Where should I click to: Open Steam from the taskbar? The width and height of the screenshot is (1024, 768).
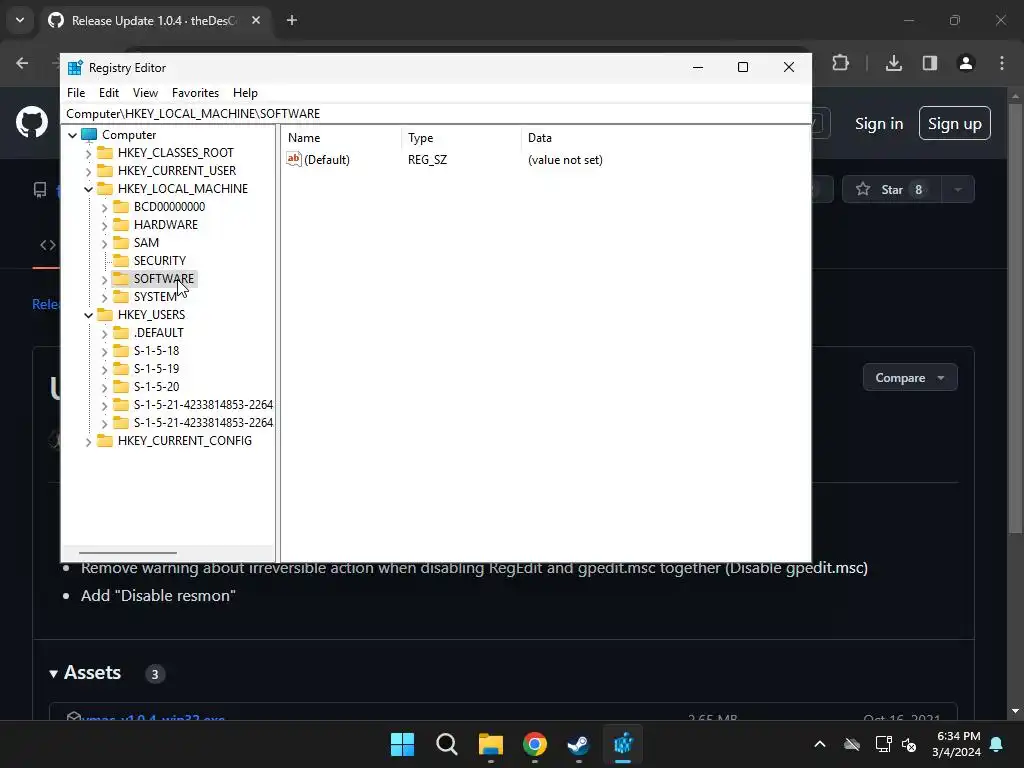pyautogui.click(x=578, y=744)
